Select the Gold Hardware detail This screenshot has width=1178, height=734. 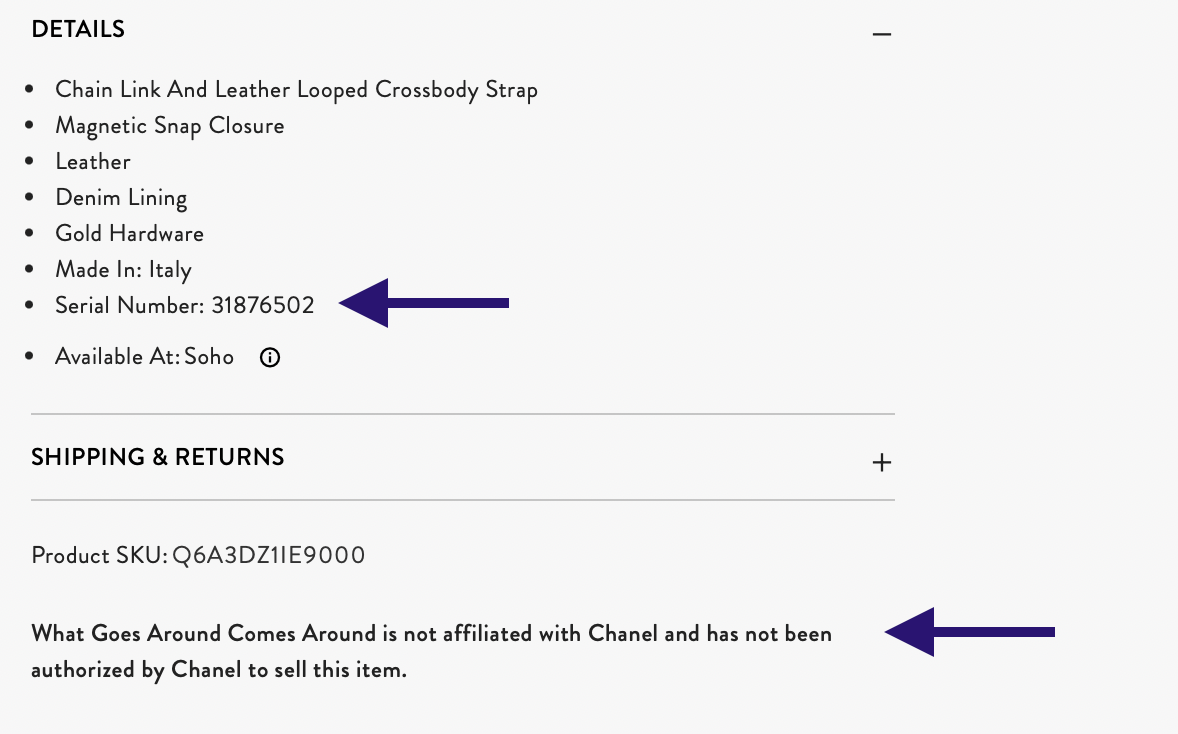(x=129, y=234)
